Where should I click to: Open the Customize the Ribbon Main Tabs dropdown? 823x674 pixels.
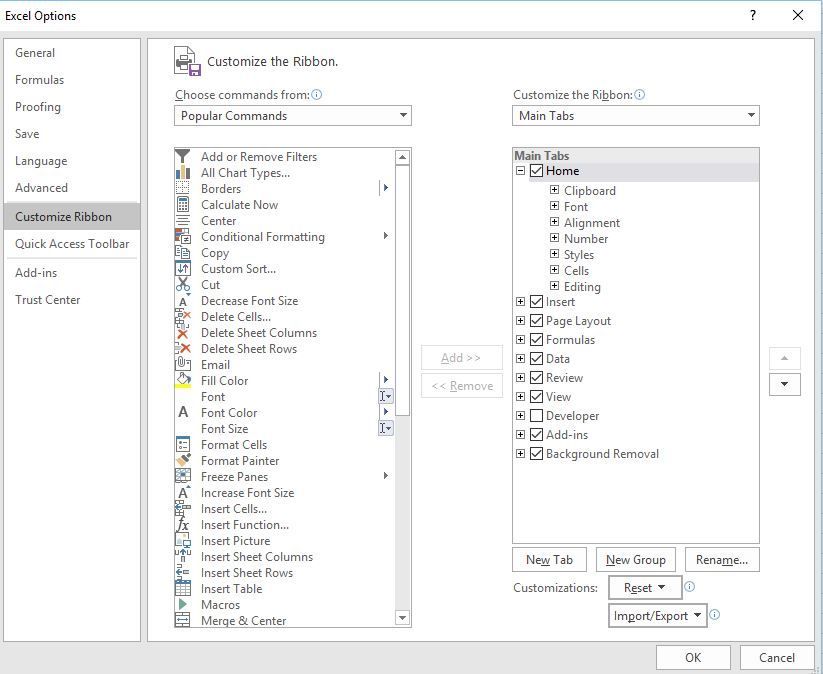pos(636,115)
